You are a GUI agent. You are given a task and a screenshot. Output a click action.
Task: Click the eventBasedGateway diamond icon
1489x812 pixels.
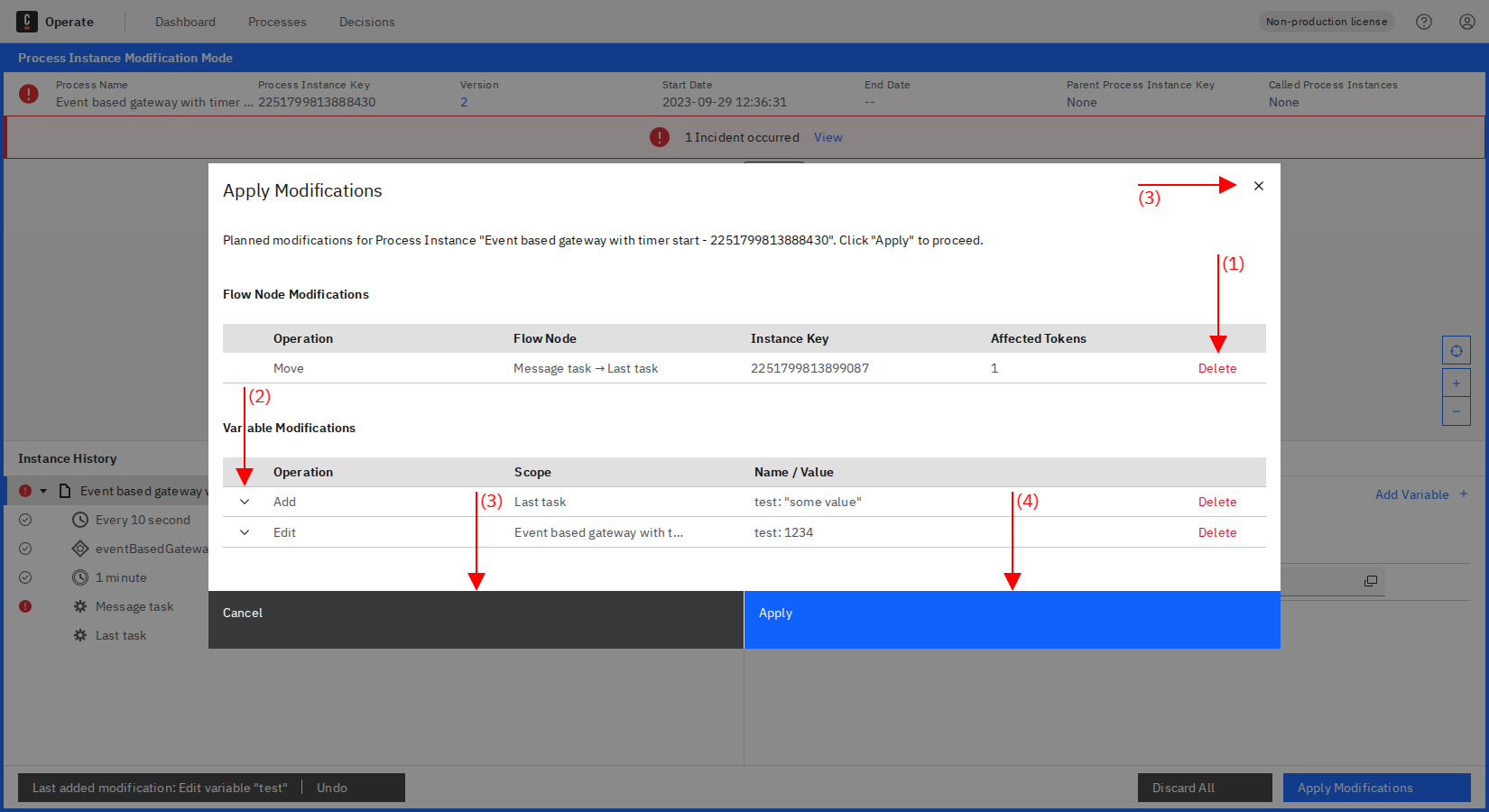[x=79, y=549]
